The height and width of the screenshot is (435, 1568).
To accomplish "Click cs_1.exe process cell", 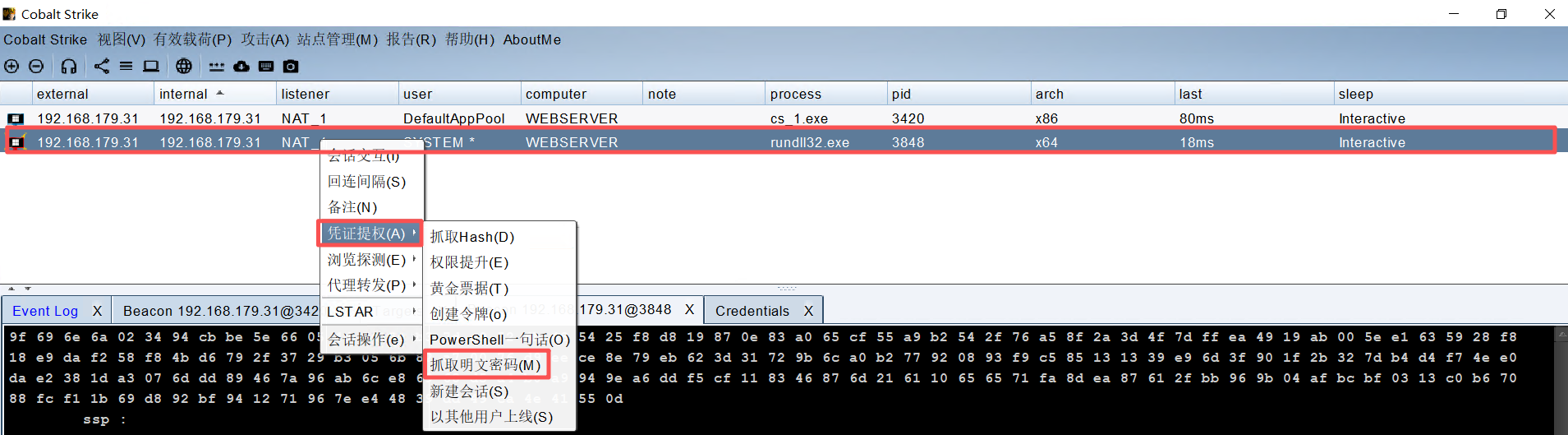I will tap(826, 118).
